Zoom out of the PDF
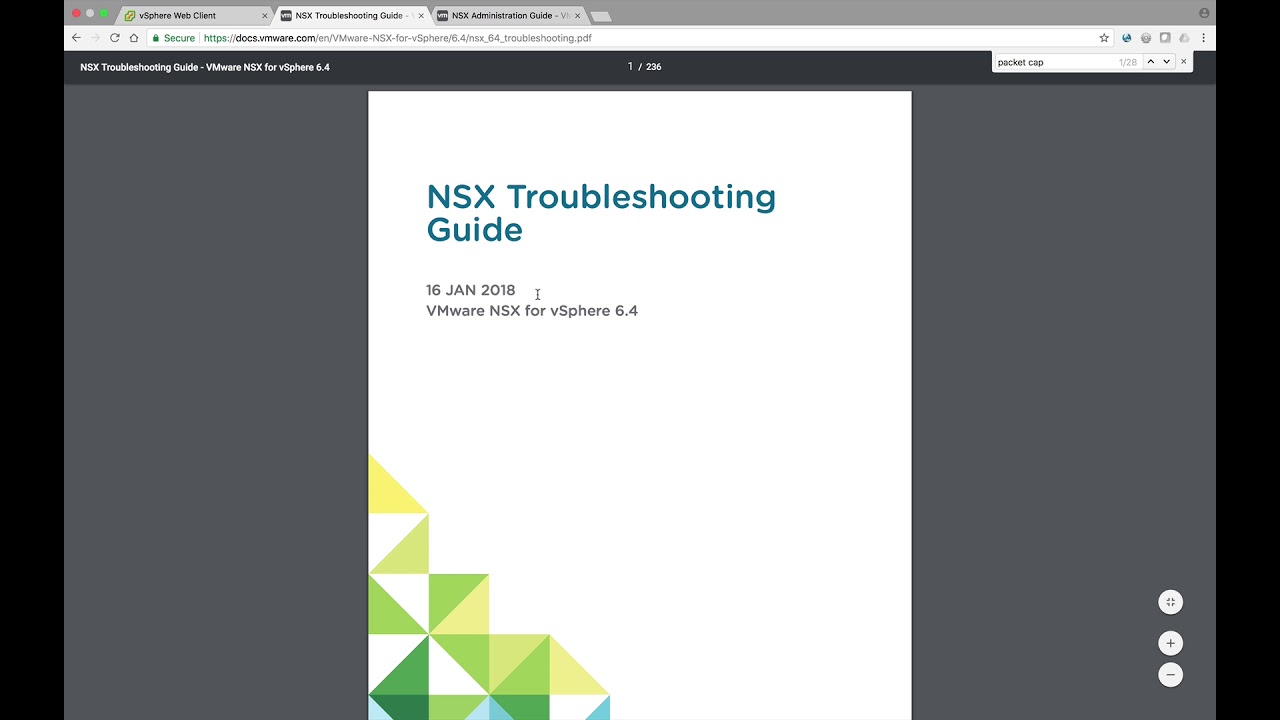This screenshot has width=1280, height=720. tap(1170, 675)
